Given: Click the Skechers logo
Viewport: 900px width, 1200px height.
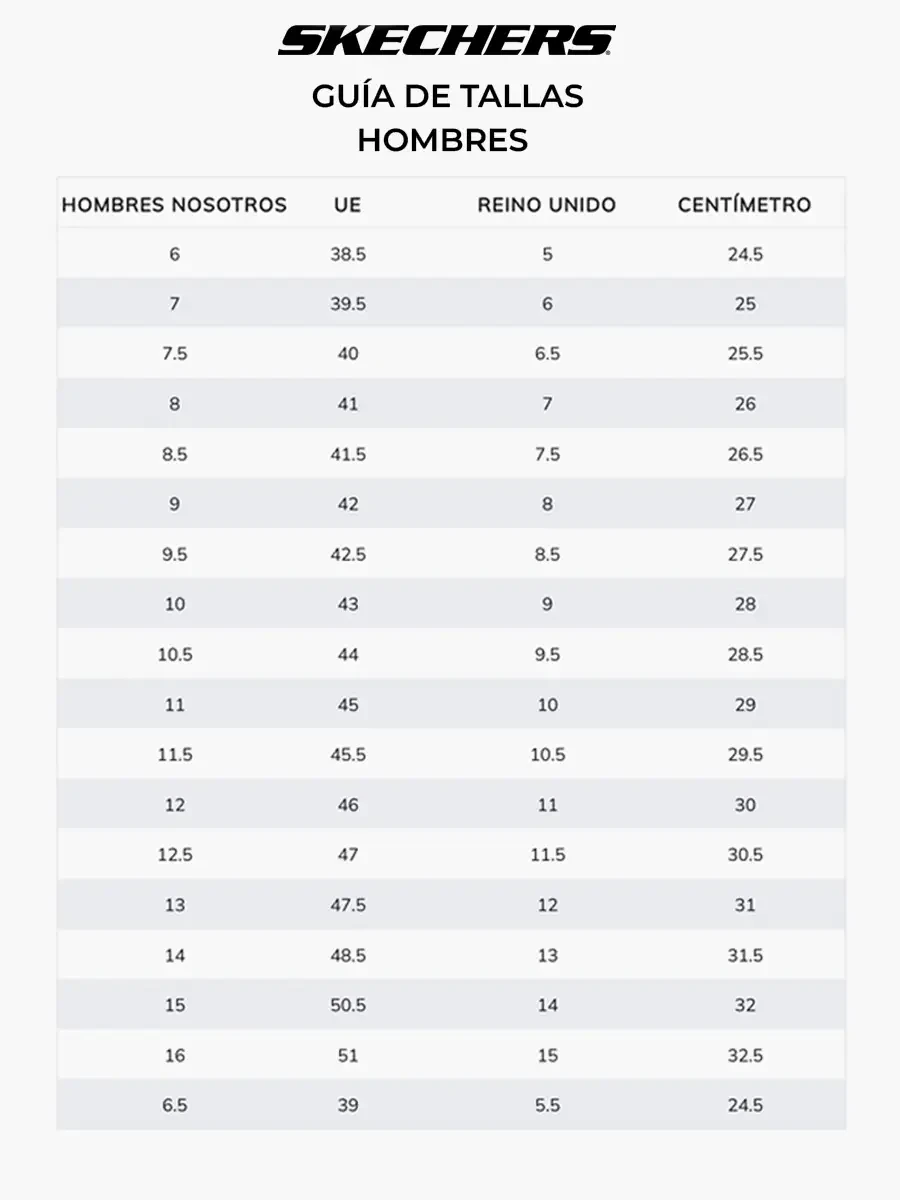Looking at the screenshot, I should tap(447, 40).
